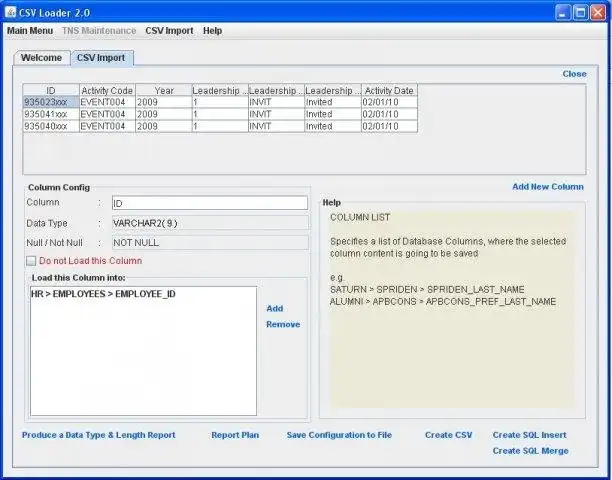
Task: Click the Report Plan link
Action: pyautogui.click(x=235, y=435)
